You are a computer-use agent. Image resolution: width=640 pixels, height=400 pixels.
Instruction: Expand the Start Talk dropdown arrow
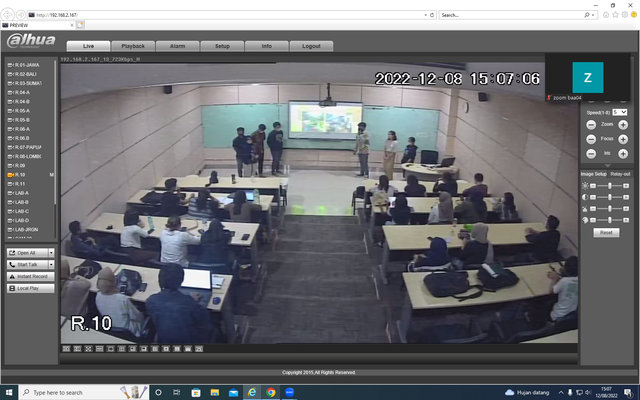(51, 264)
